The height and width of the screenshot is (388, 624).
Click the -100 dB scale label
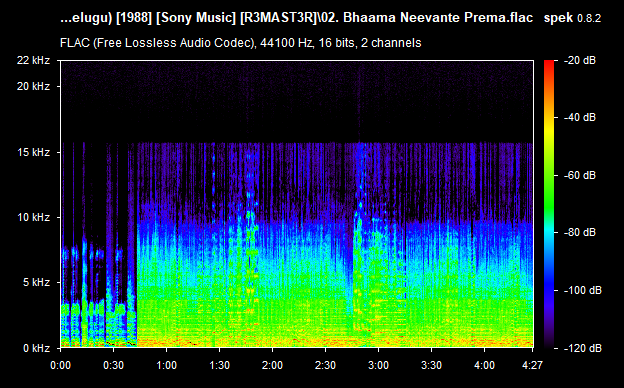tap(583, 291)
